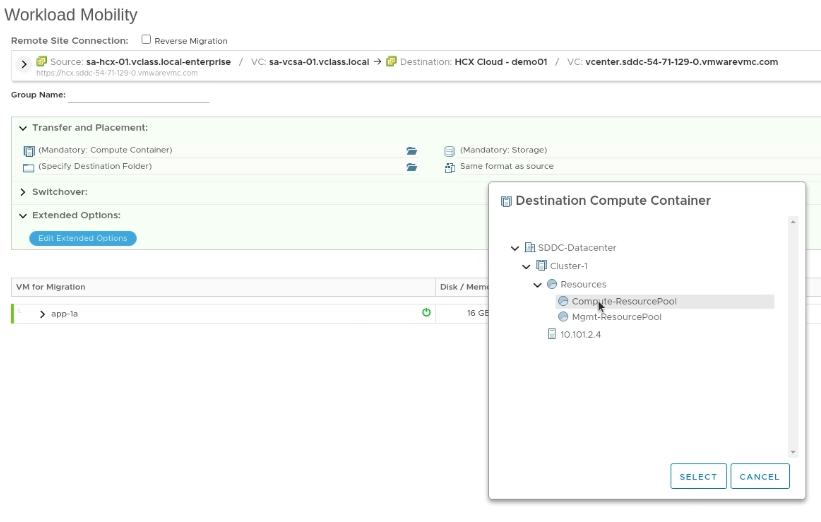Click the dialog scrollbar down arrow

[793, 452]
